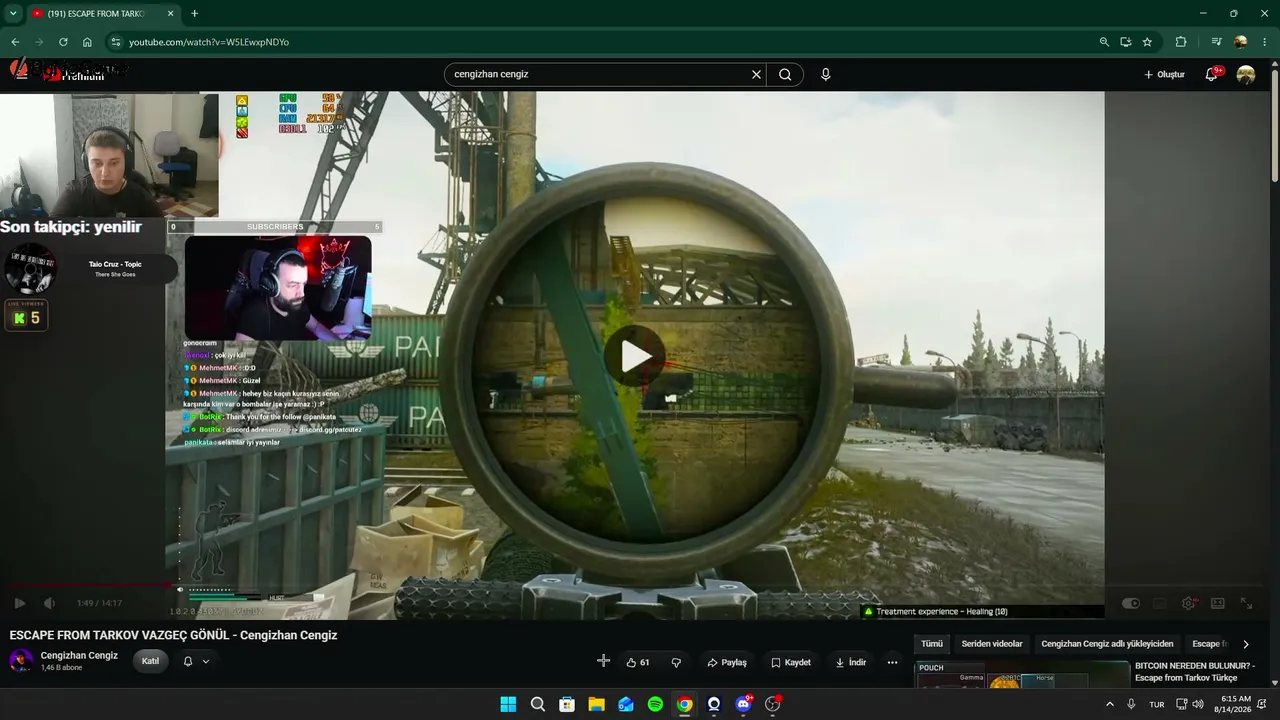The image size is (1280, 720).
Task: Click the Oluştur create button
Action: (x=1164, y=74)
